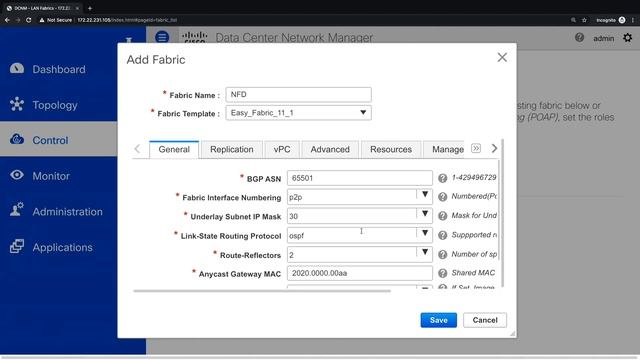The height and width of the screenshot is (360, 640).
Task: Click the BGP ASN field
Action: 360,178
